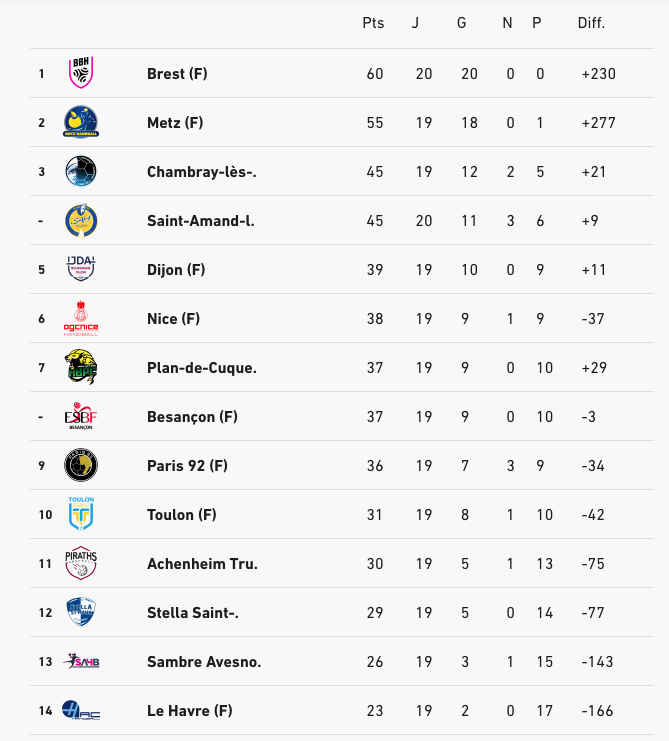Select the Sambre Avesnois SAHB logo

[81, 661]
